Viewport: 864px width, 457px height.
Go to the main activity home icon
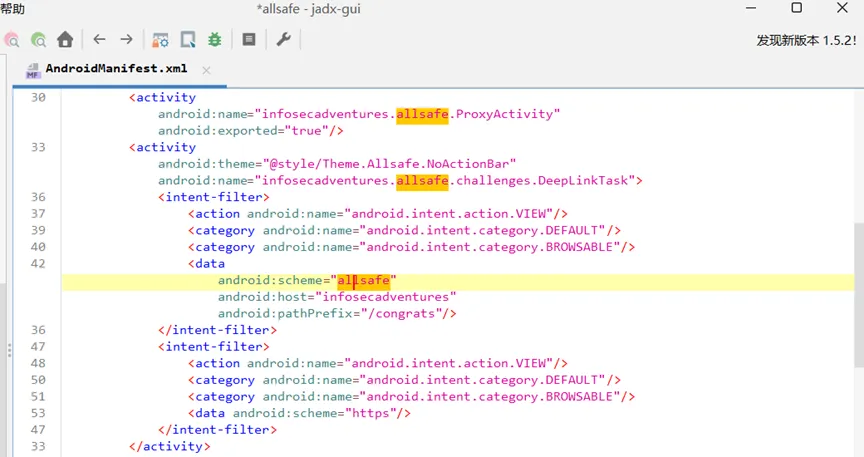pyautogui.click(x=65, y=40)
